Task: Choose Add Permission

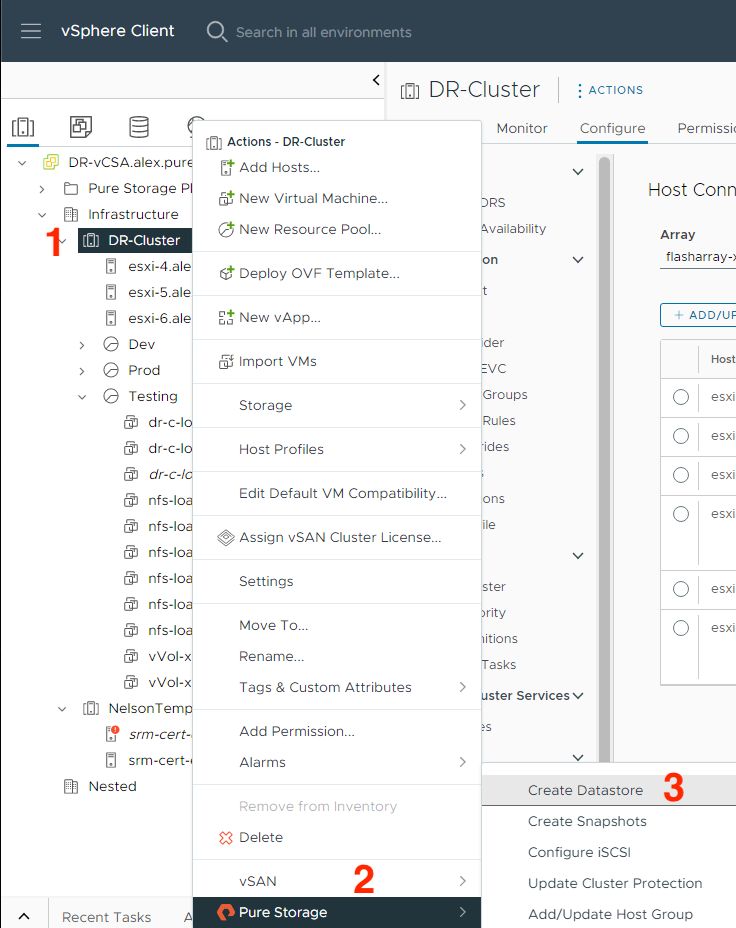Action: click(296, 731)
